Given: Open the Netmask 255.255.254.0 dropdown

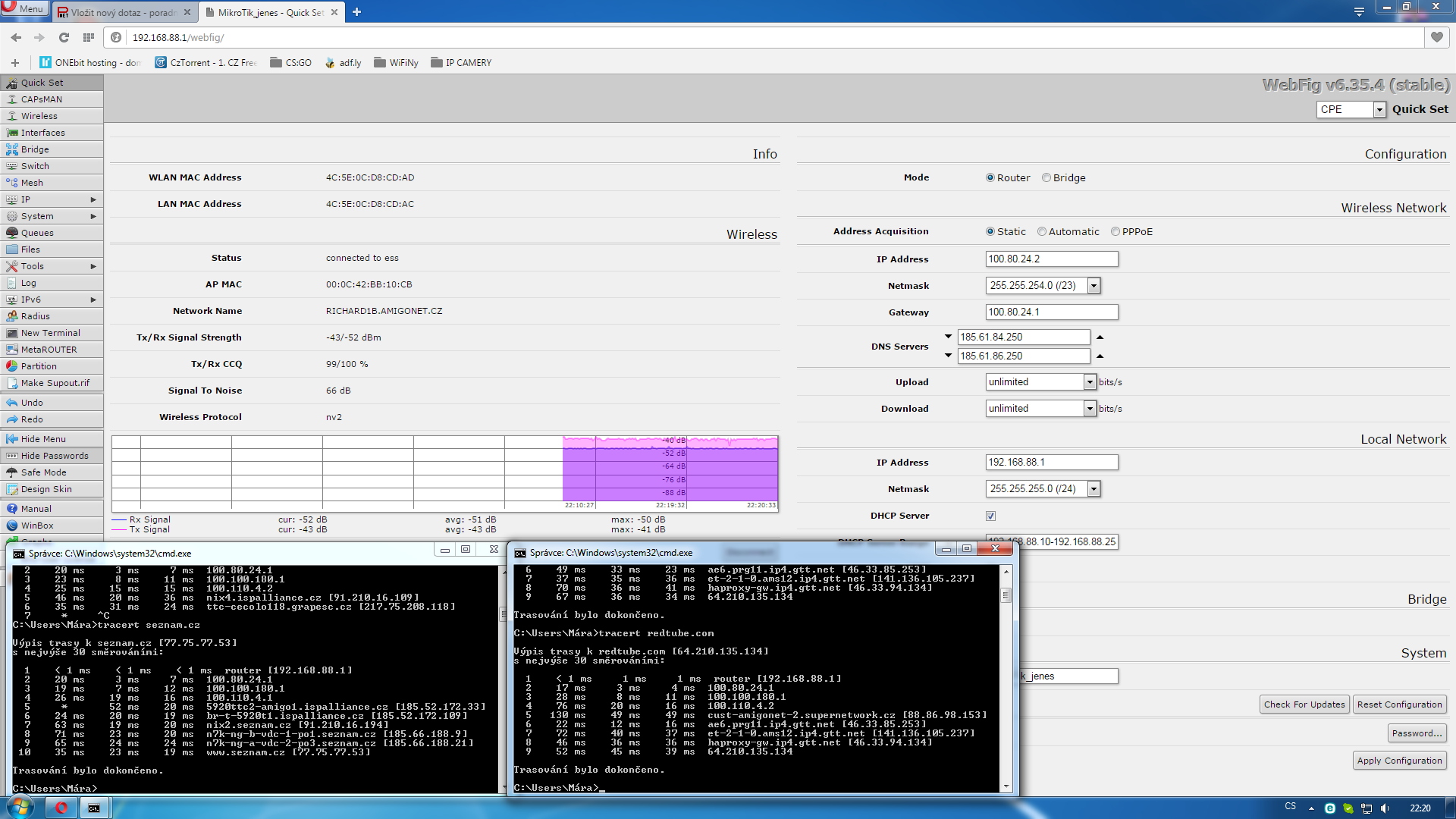Looking at the screenshot, I should 1094,286.
